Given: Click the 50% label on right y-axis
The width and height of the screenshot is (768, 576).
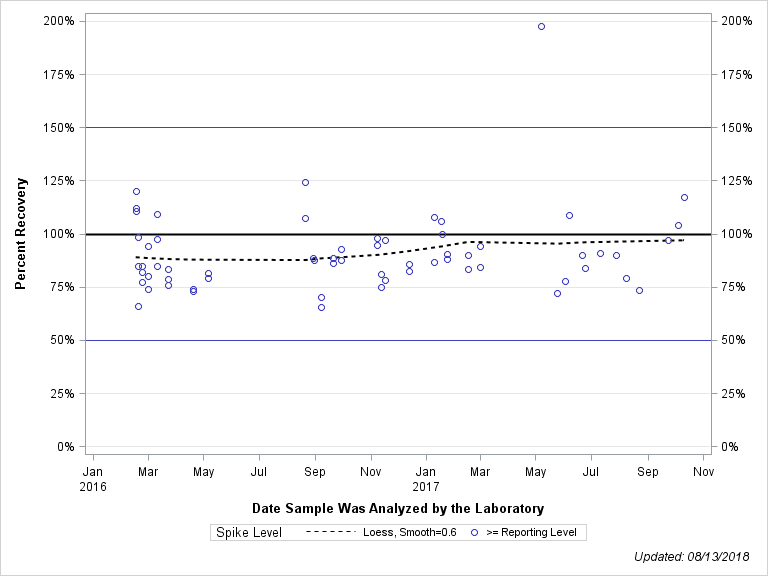Looking at the screenshot, I should click(x=733, y=340).
